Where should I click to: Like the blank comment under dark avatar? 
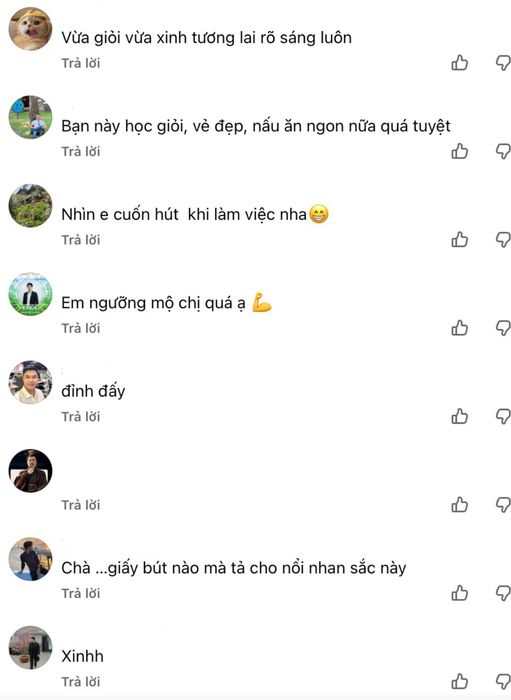pyautogui.click(x=459, y=505)
